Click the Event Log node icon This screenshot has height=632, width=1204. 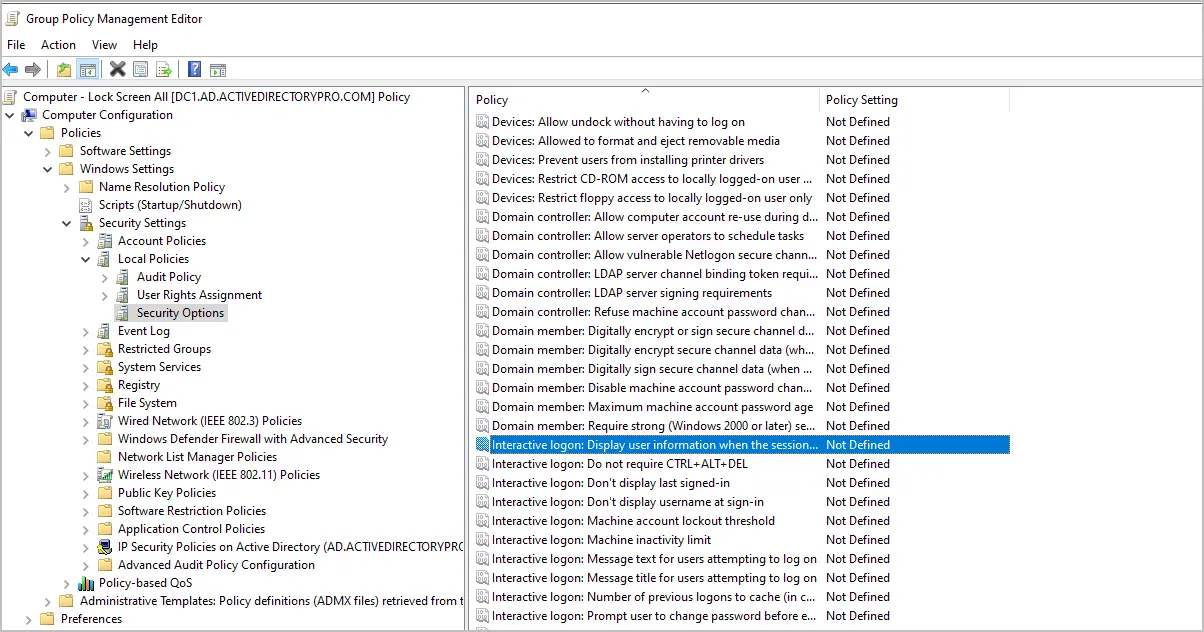105,331
